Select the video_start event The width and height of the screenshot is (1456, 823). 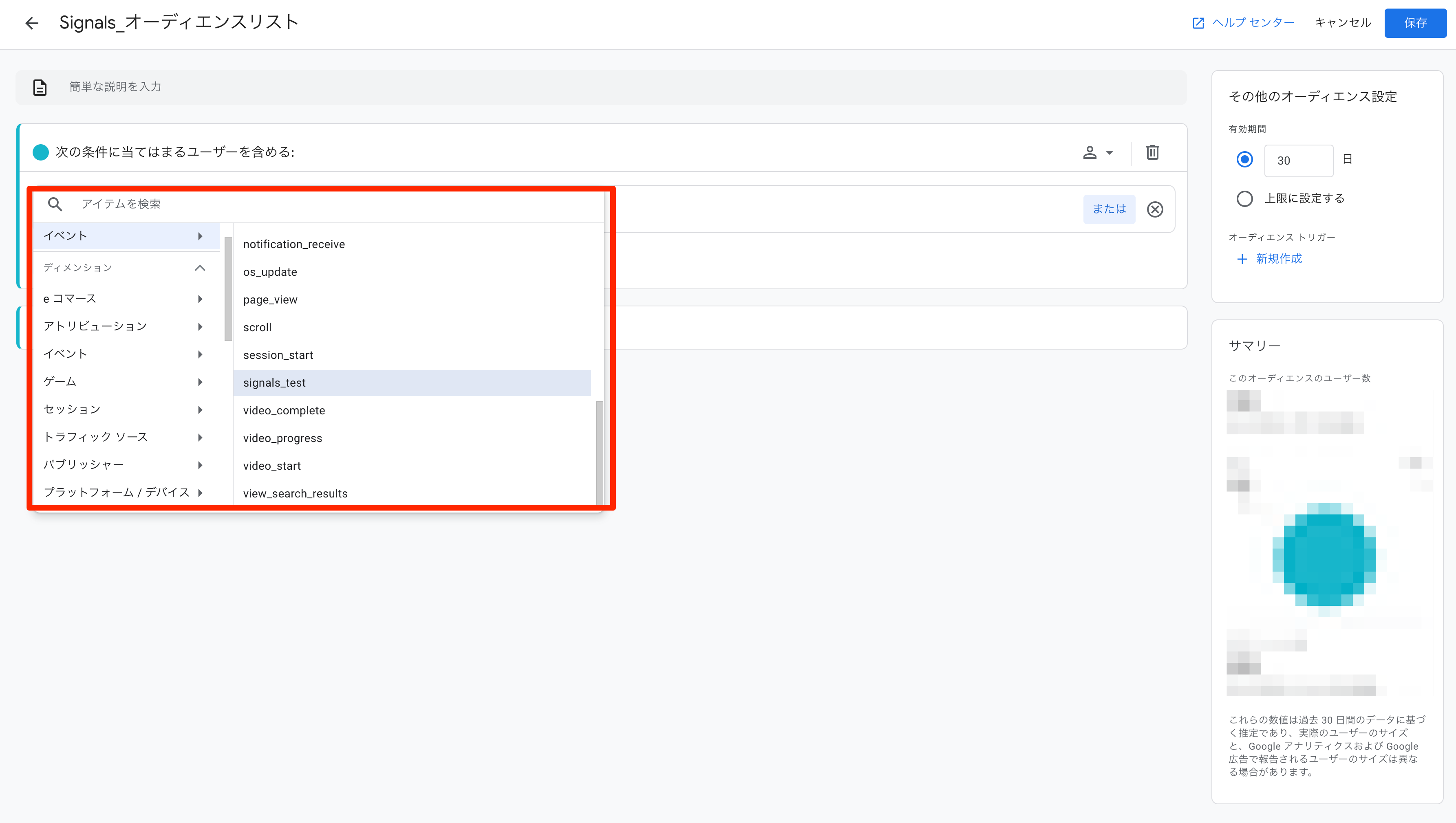[412, 466]
